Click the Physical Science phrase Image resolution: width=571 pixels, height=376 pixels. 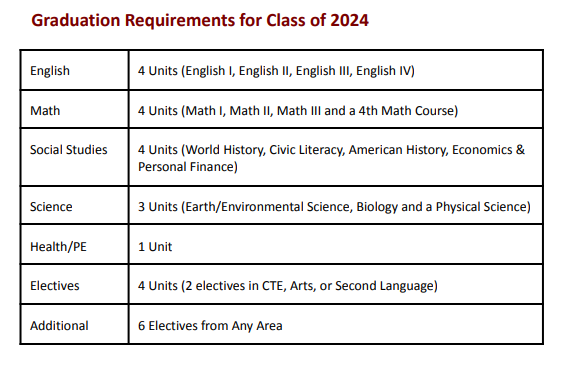pyautogui.click(x=481, y=207)
